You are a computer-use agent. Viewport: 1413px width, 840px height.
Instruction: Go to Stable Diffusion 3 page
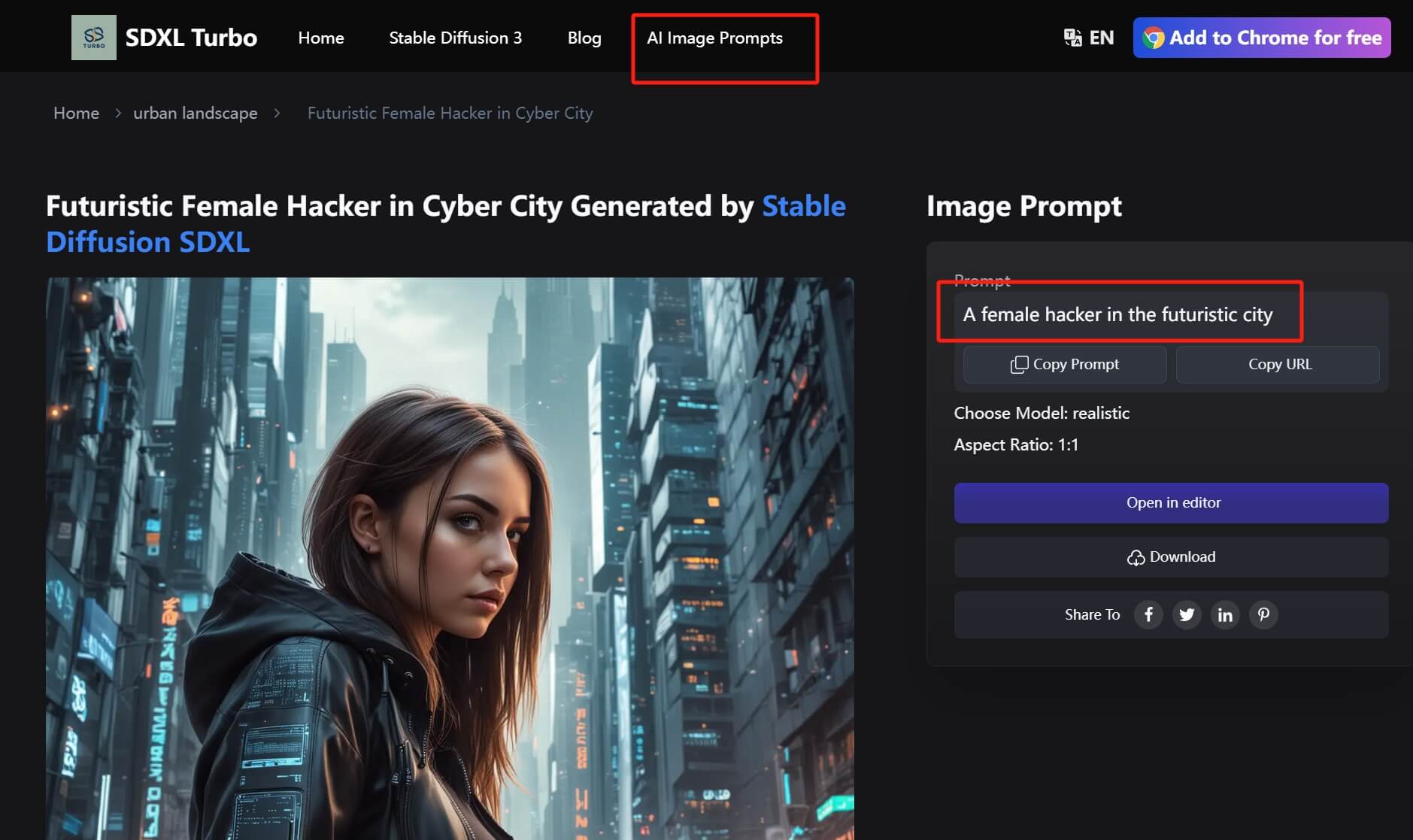pyautogui.click(x=455, y=38)
